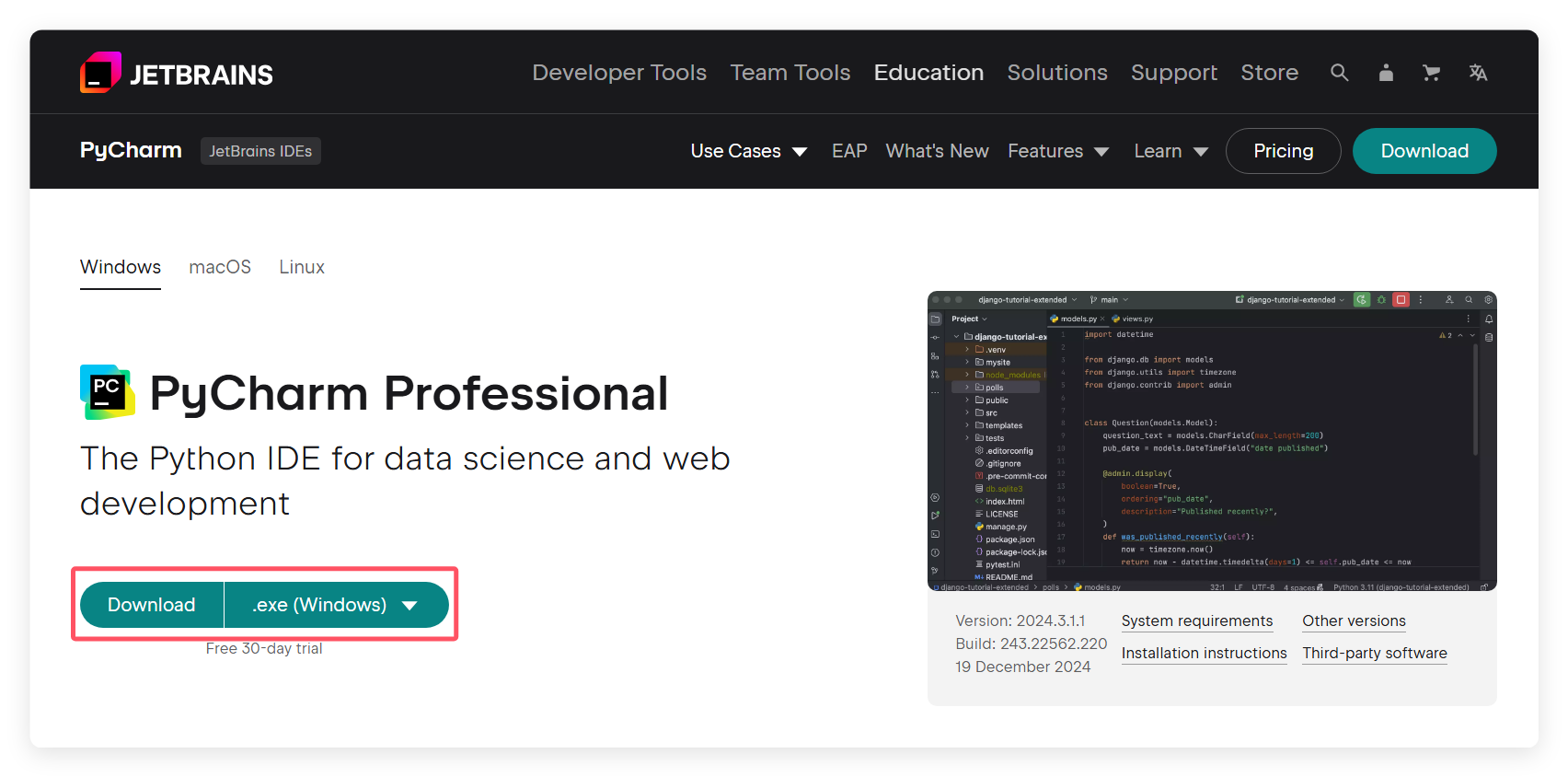This screenshot has width=1568, height=777.
Task: Open the What's New page
Action: click(937, 151)
